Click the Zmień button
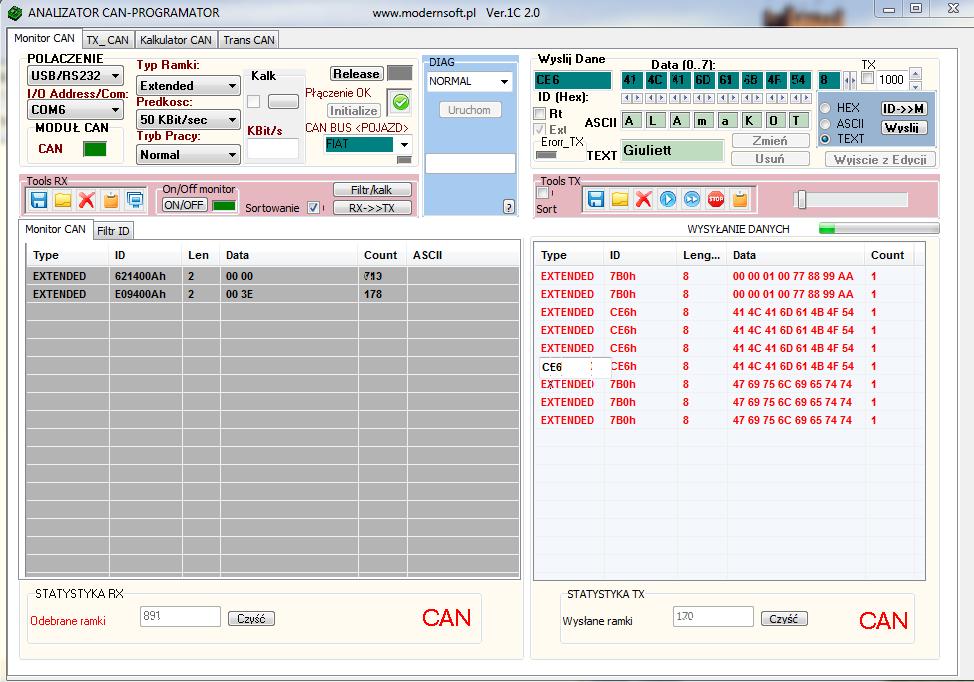This screenshot has width=974, height=682. pos(770,141)
